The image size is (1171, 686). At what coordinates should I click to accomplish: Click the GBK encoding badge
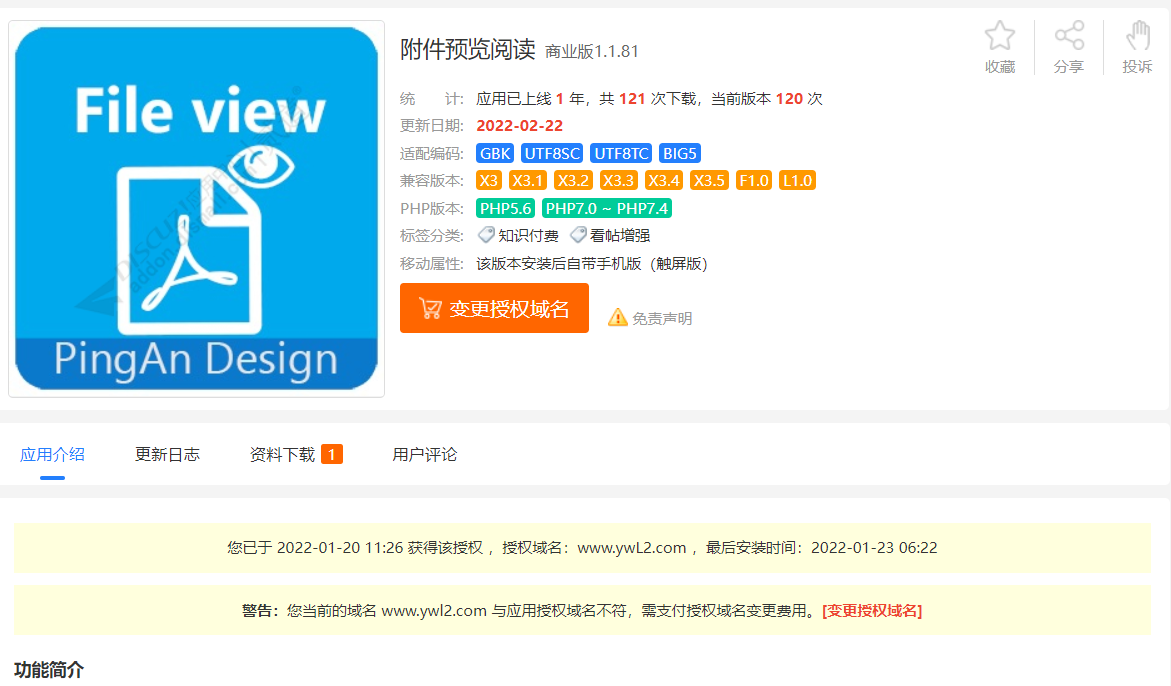[495, 153]
